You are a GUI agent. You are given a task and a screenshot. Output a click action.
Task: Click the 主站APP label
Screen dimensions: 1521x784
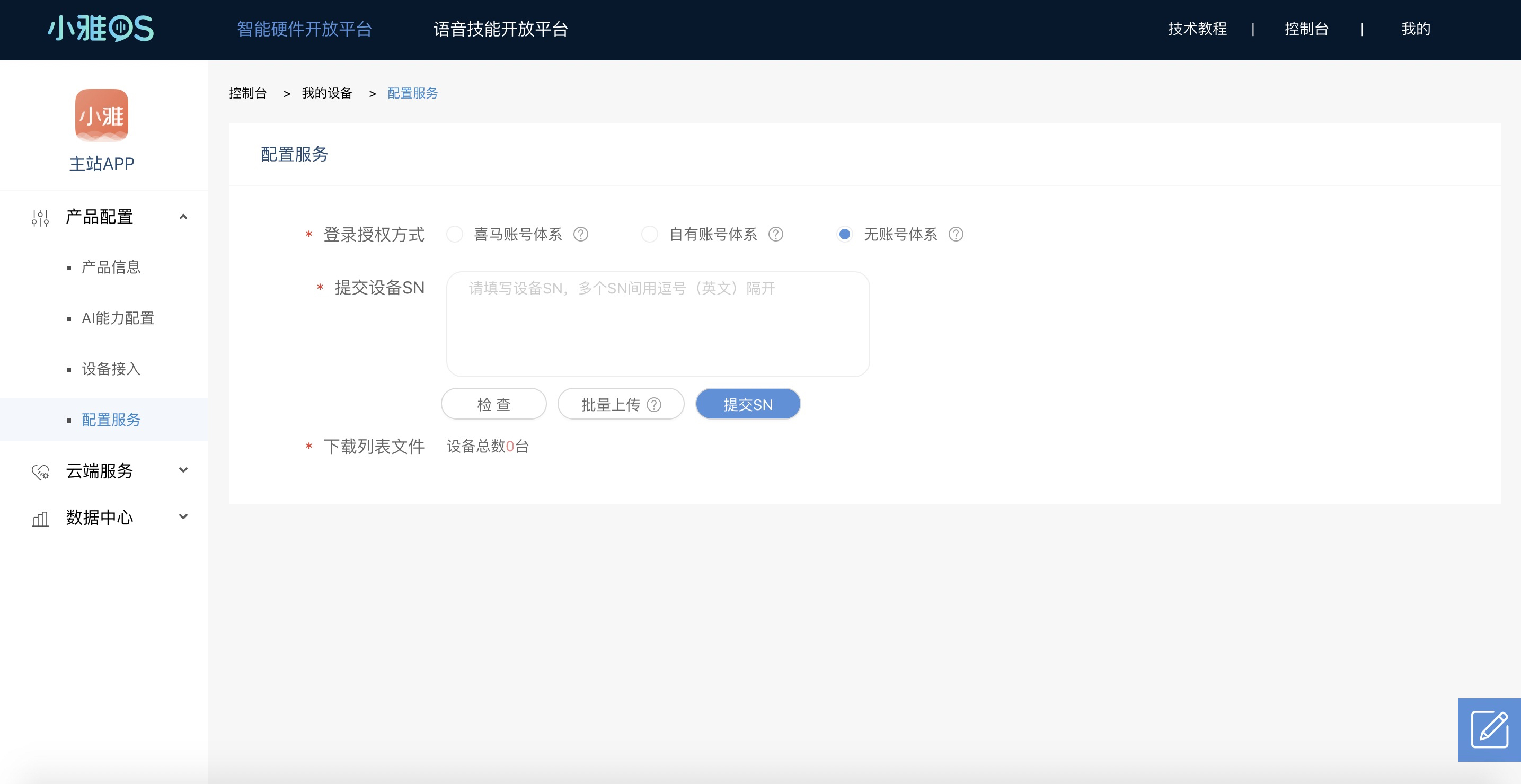tap(102, 164)
